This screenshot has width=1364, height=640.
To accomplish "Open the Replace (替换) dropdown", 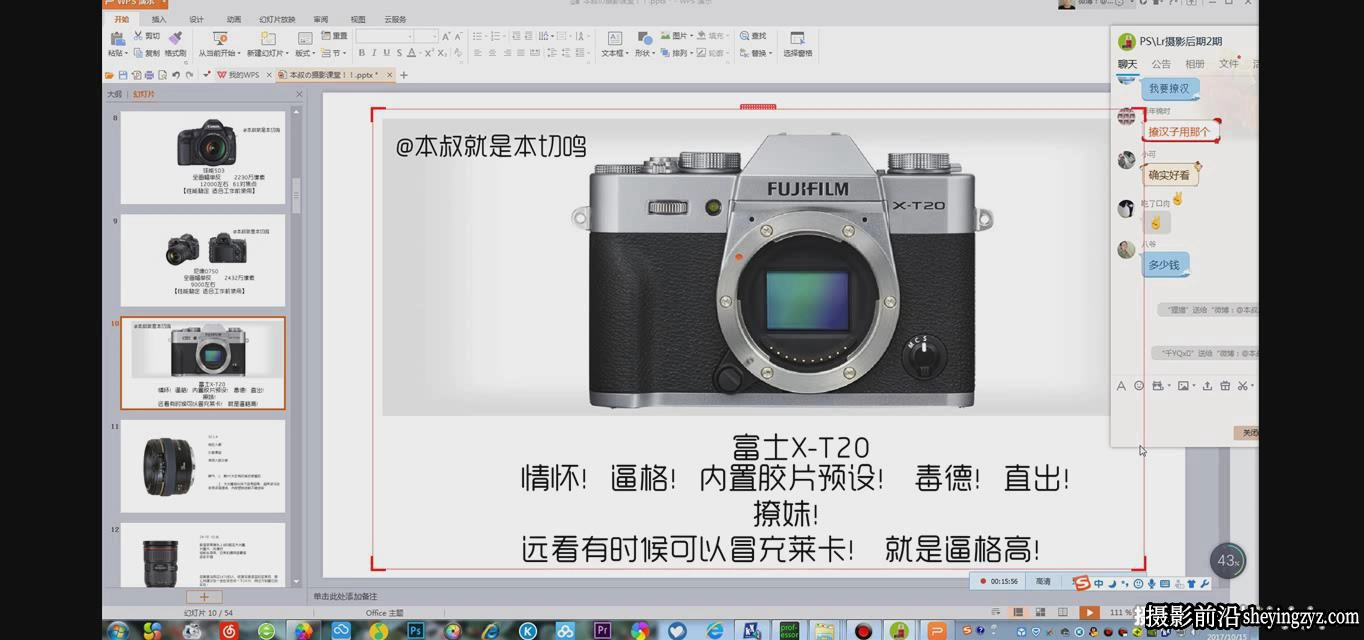I will point(757,53).
